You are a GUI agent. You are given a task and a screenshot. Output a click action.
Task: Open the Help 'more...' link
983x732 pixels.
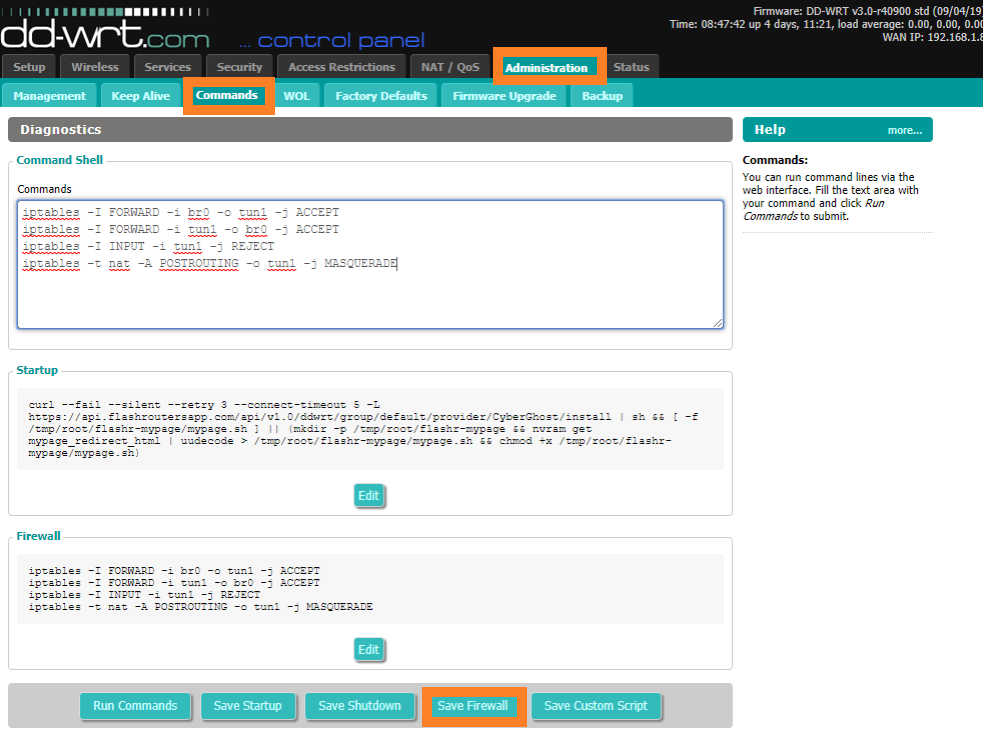(905, 130)
